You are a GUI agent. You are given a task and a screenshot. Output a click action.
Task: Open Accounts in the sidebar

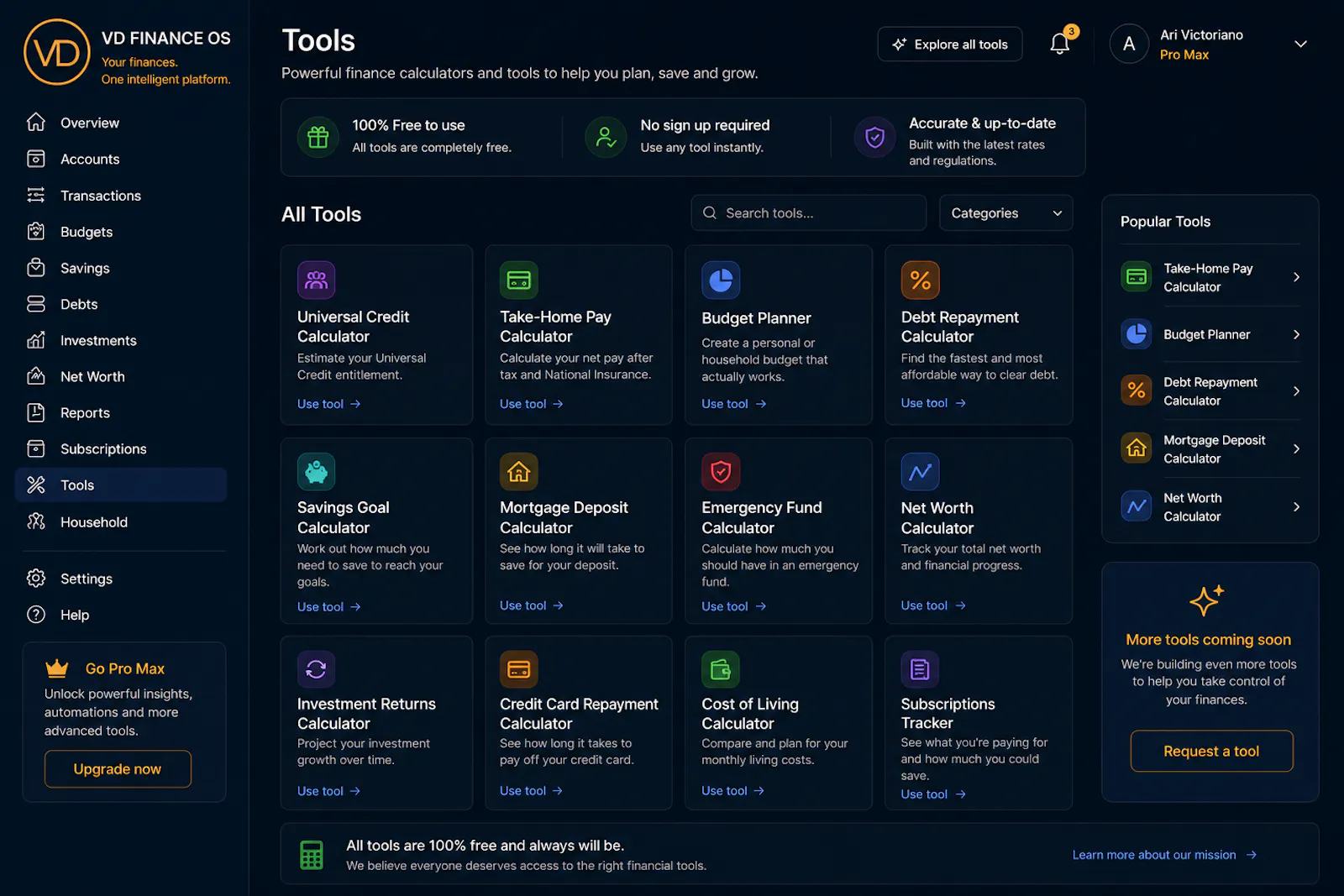(x=121, y=159)
